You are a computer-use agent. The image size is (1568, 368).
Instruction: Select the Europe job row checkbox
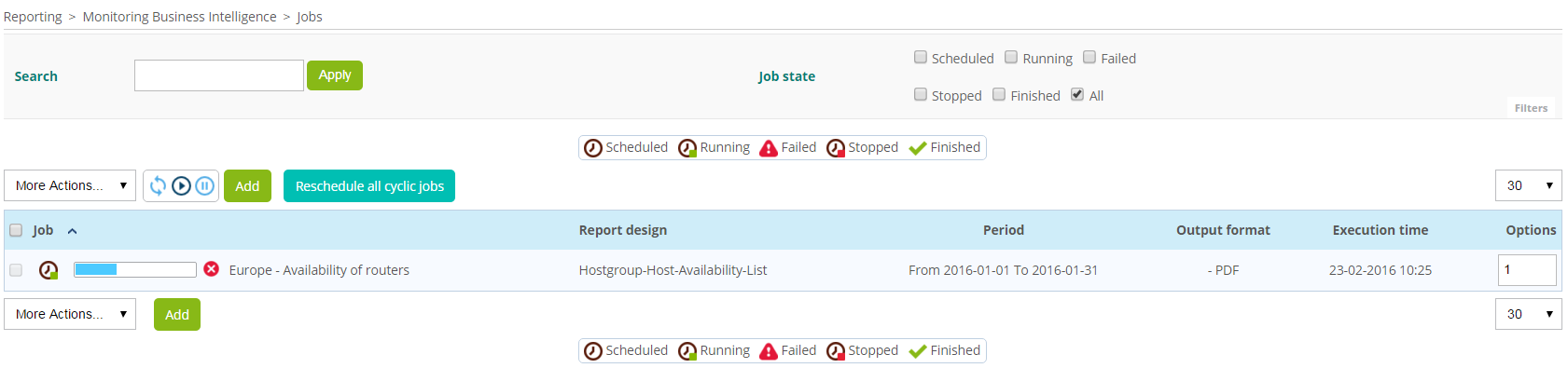[16, 270]
